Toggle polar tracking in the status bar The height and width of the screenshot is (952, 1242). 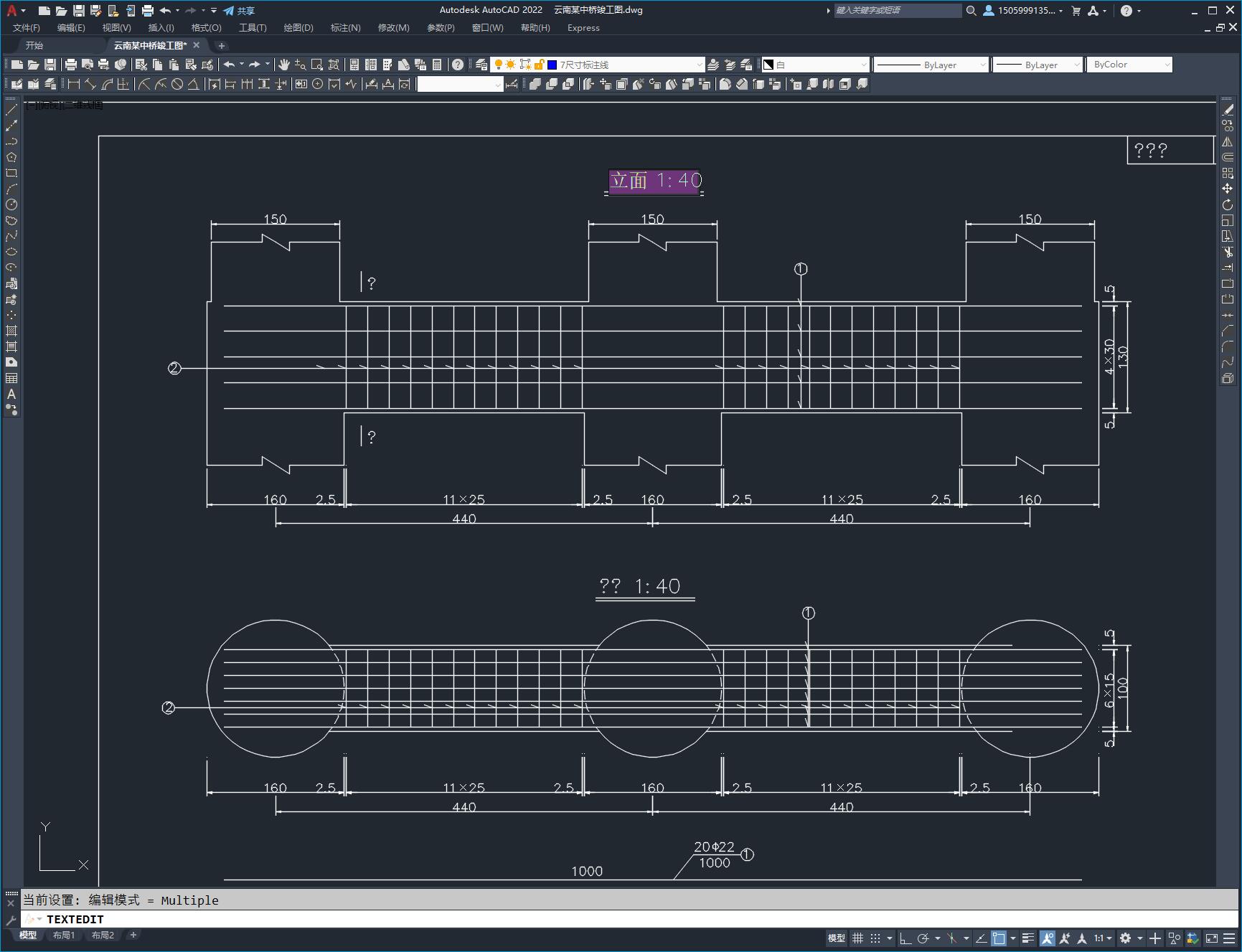[923, 938]
